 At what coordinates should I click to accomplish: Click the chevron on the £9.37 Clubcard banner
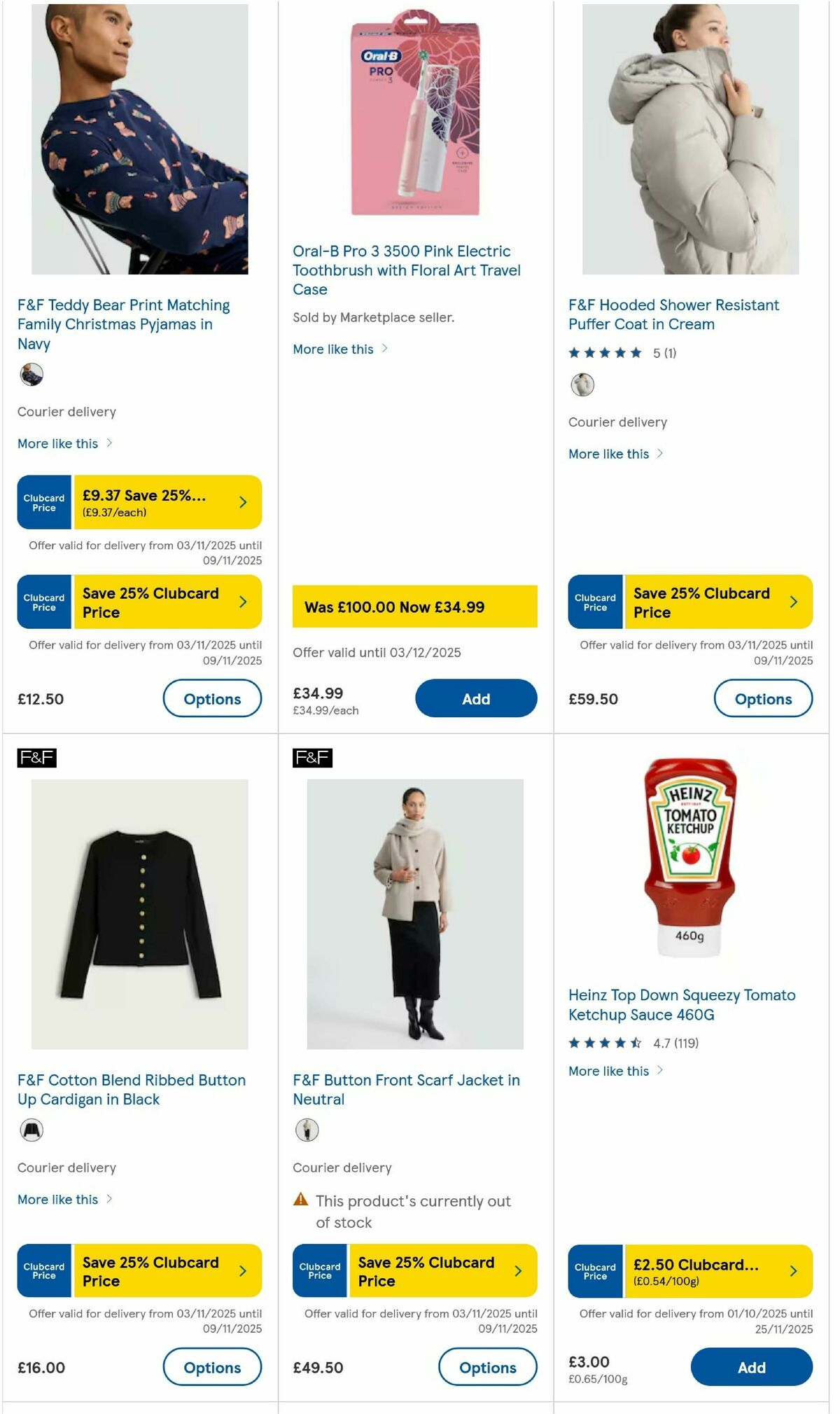click(242, 502)
